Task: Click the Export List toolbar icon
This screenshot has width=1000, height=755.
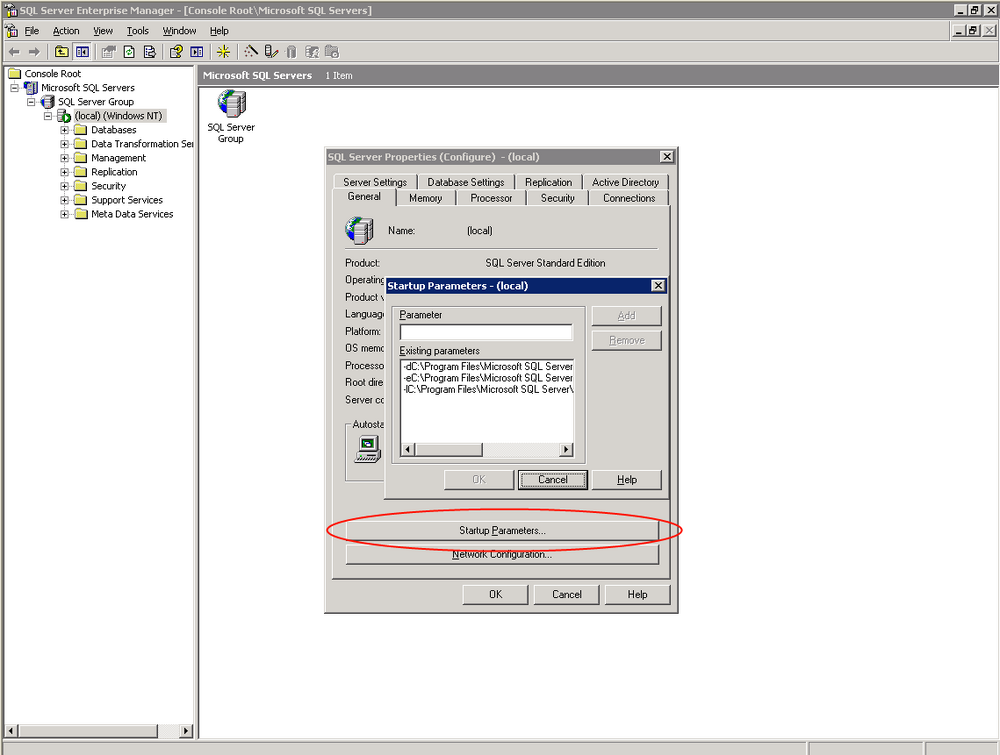Action: (150, 52)
